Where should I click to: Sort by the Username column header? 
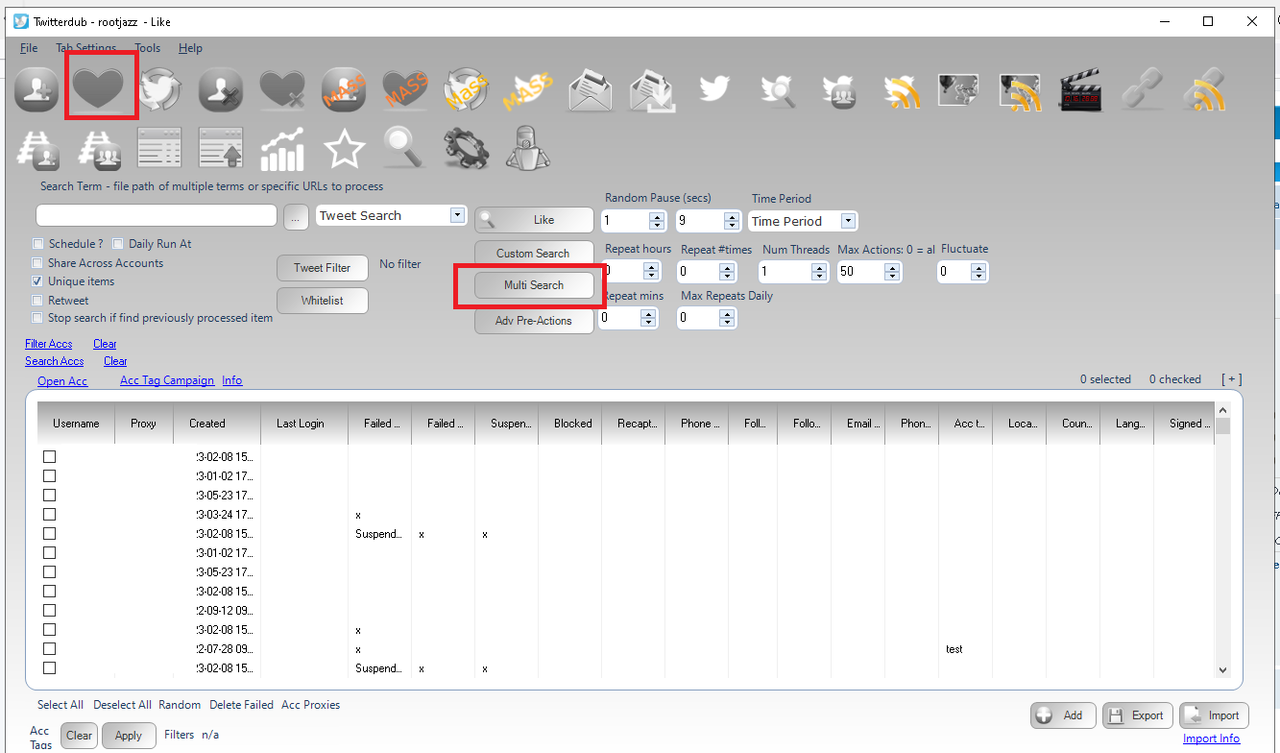[76, 423]
